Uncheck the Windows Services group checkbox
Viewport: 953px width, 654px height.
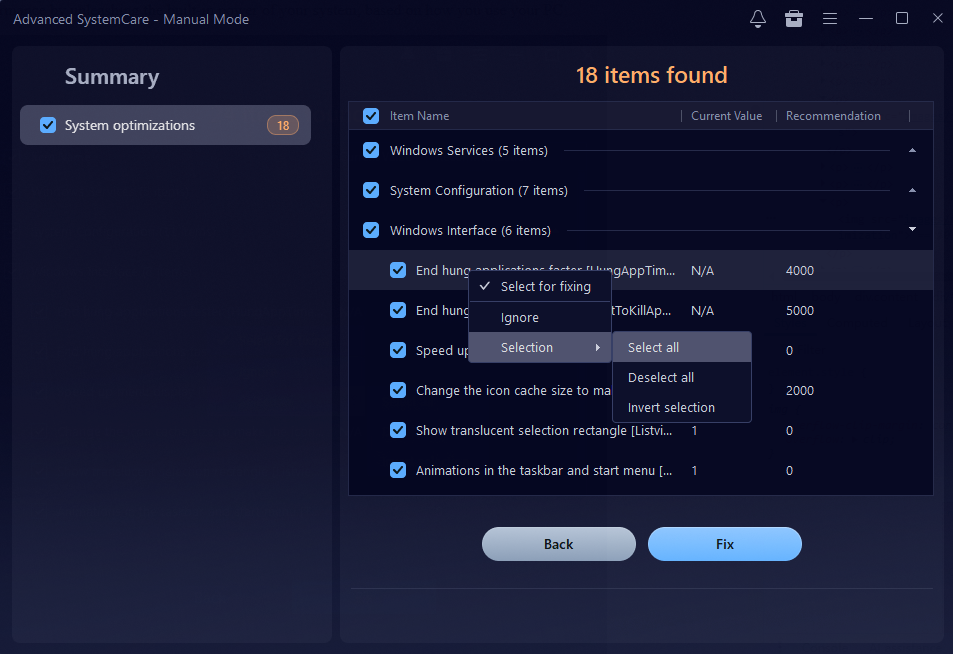[x=371, y=150]
